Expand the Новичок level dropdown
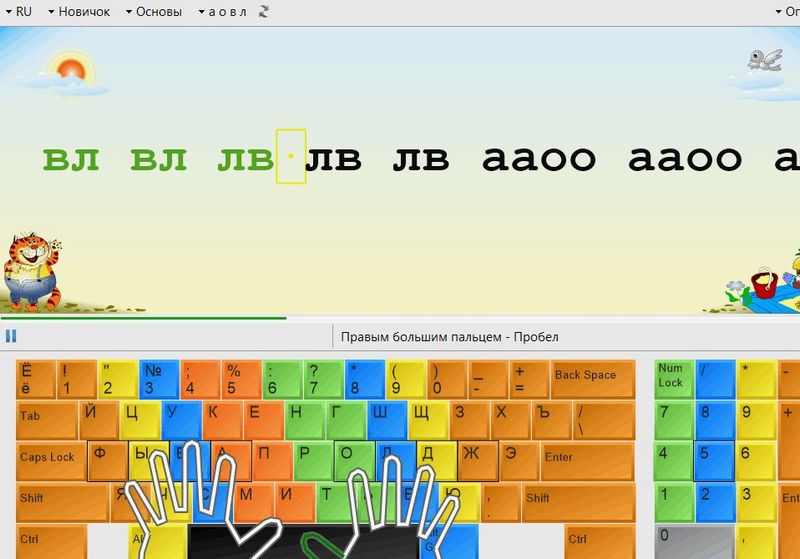800x559 pixels. [x=78, y=12]
